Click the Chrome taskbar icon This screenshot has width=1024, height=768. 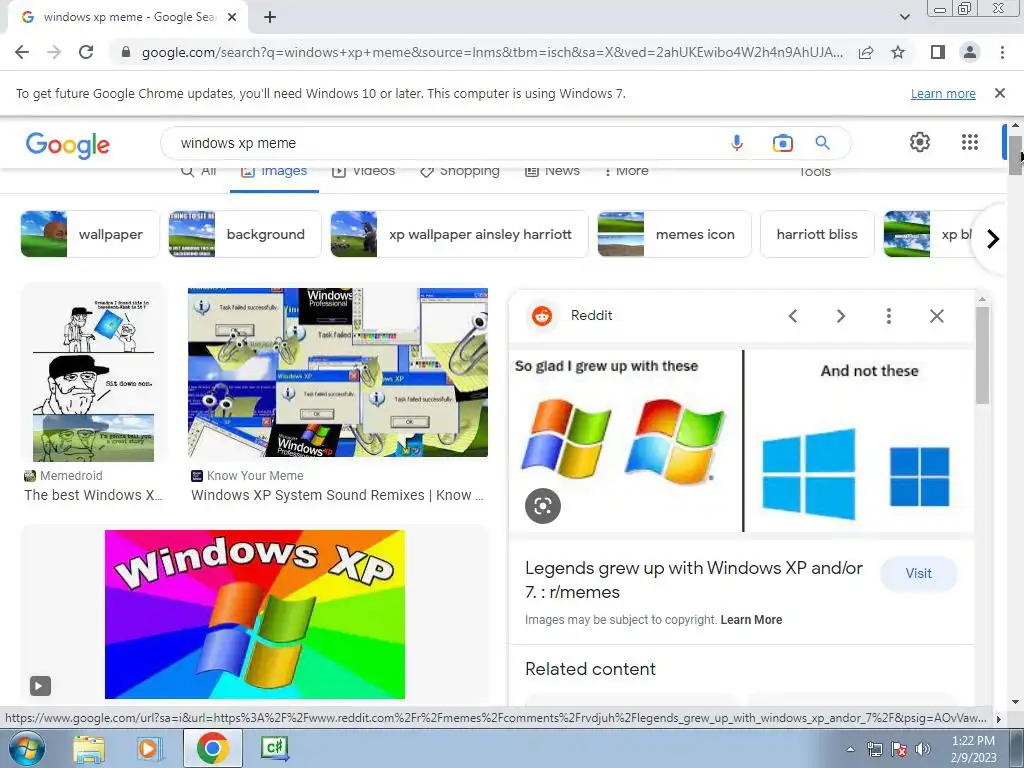(212, 748)
